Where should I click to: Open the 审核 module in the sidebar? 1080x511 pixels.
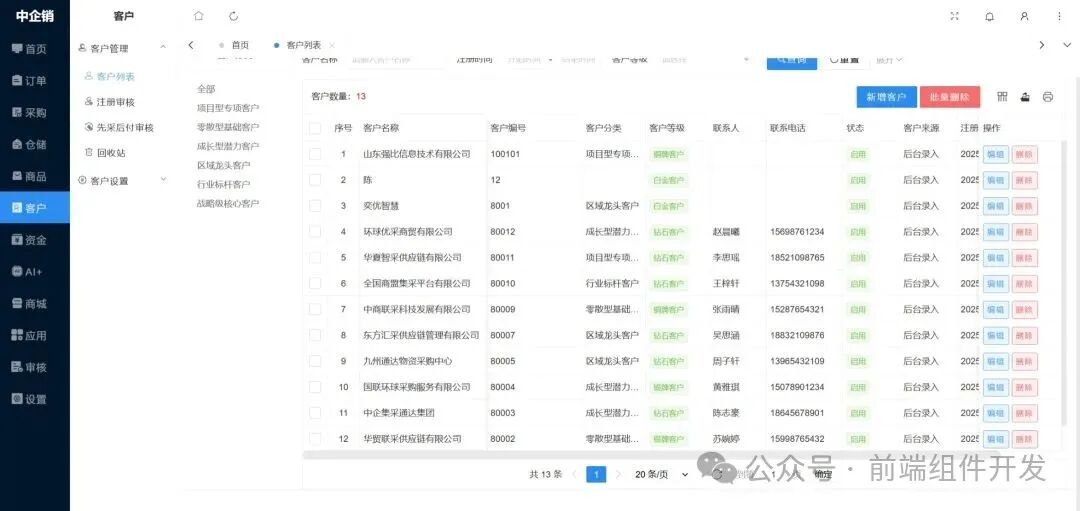34,367
